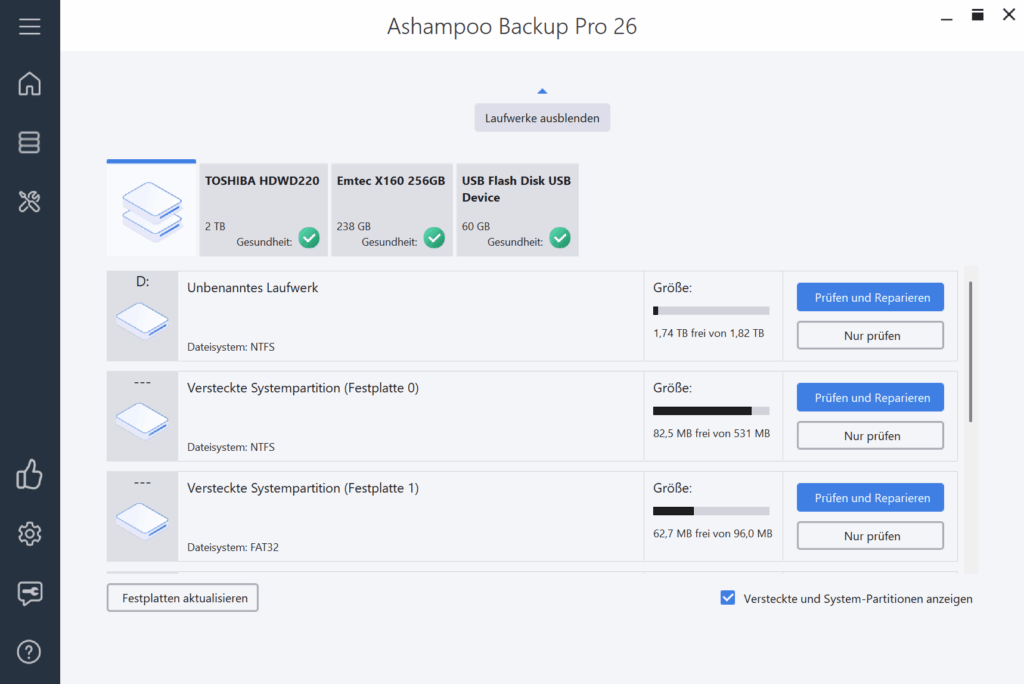Open the all-drives overview tab
1024x684 pixels.
(151, 209)
